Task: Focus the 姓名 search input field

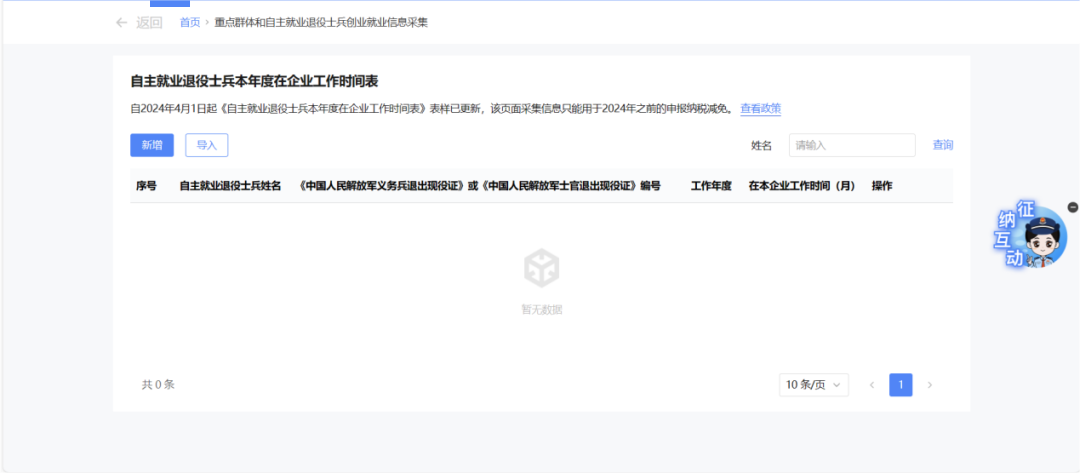Action: point(851,145)
